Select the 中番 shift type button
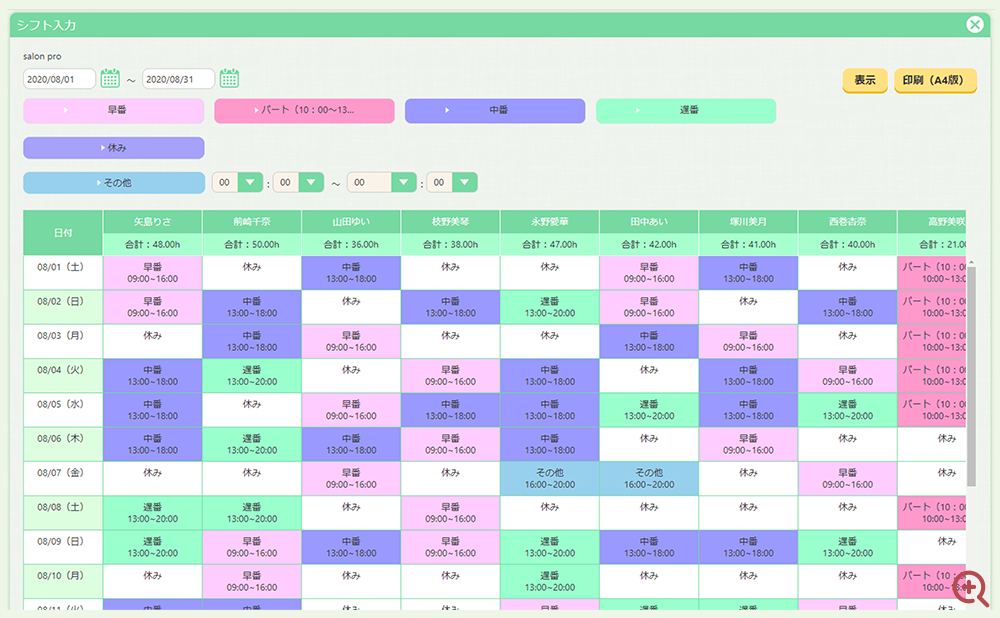The image size is (1000, 618). coord(495,110)
